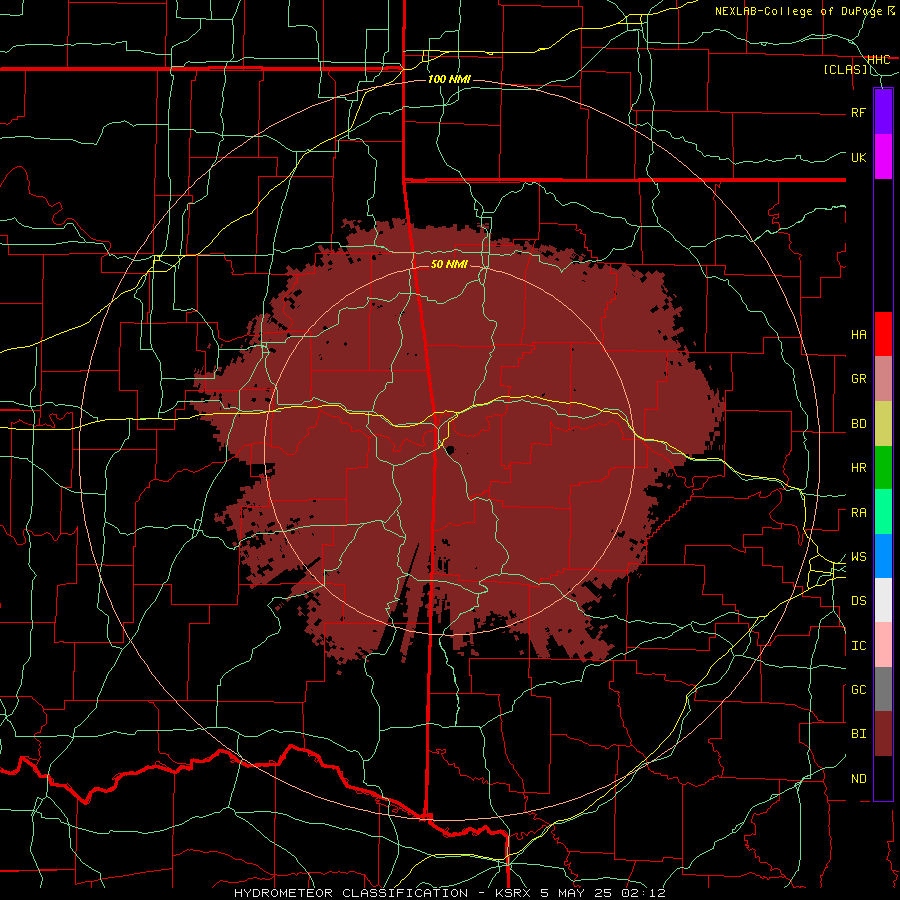Select the GC legend label
Image resolution: width=900 pixels, height=900 pixels.
[858, 690]
